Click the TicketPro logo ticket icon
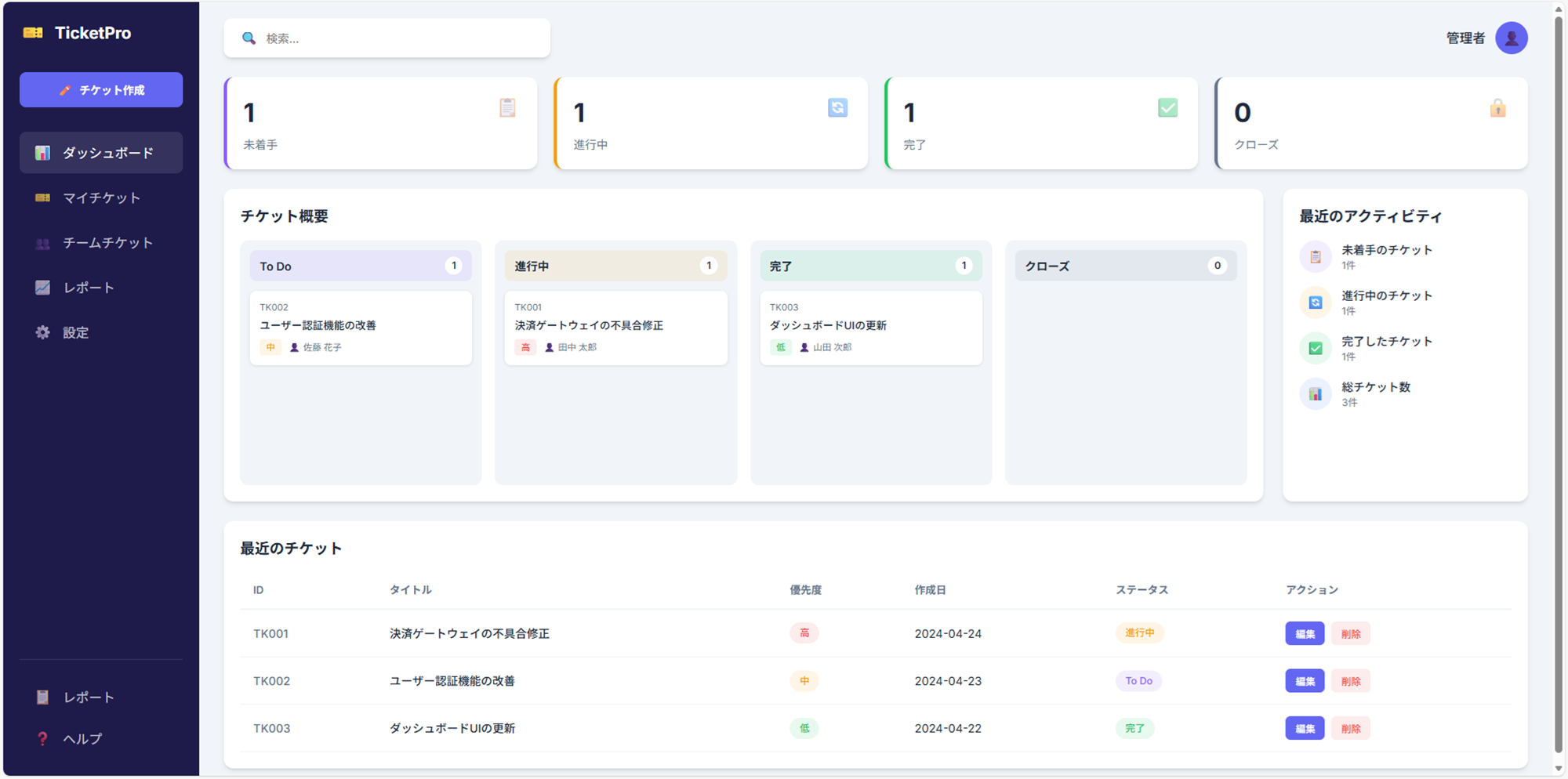Screen dimensions: 1568x779 [x=33, y=33]
